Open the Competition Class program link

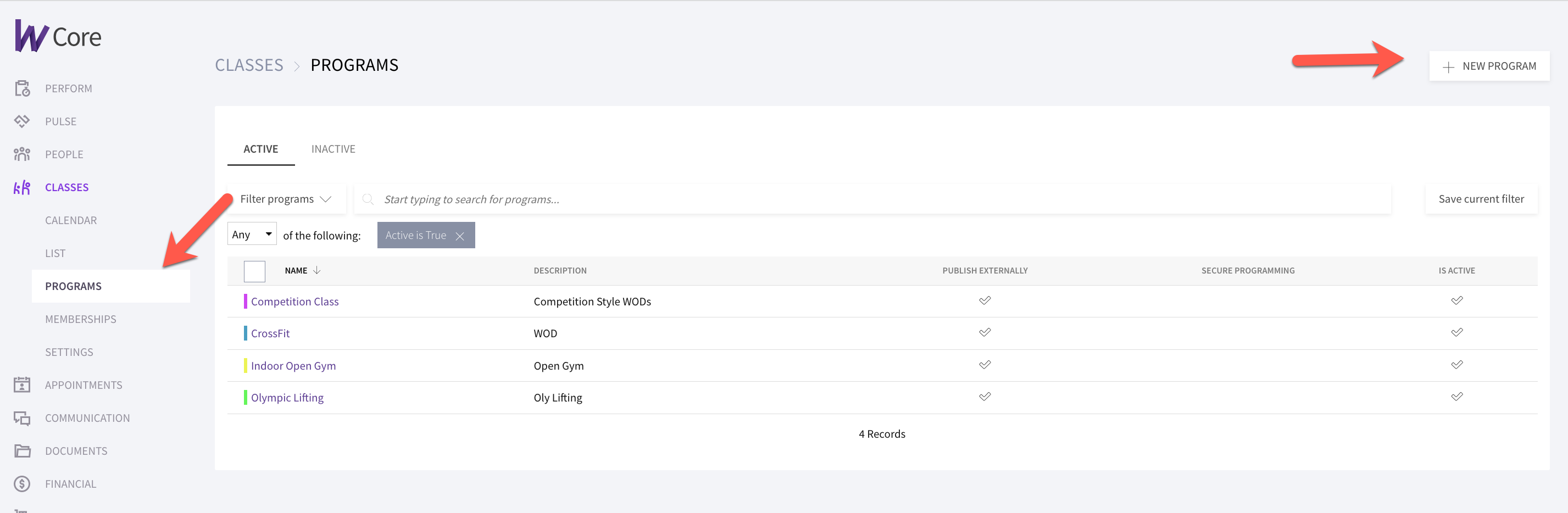click(294, 301)
